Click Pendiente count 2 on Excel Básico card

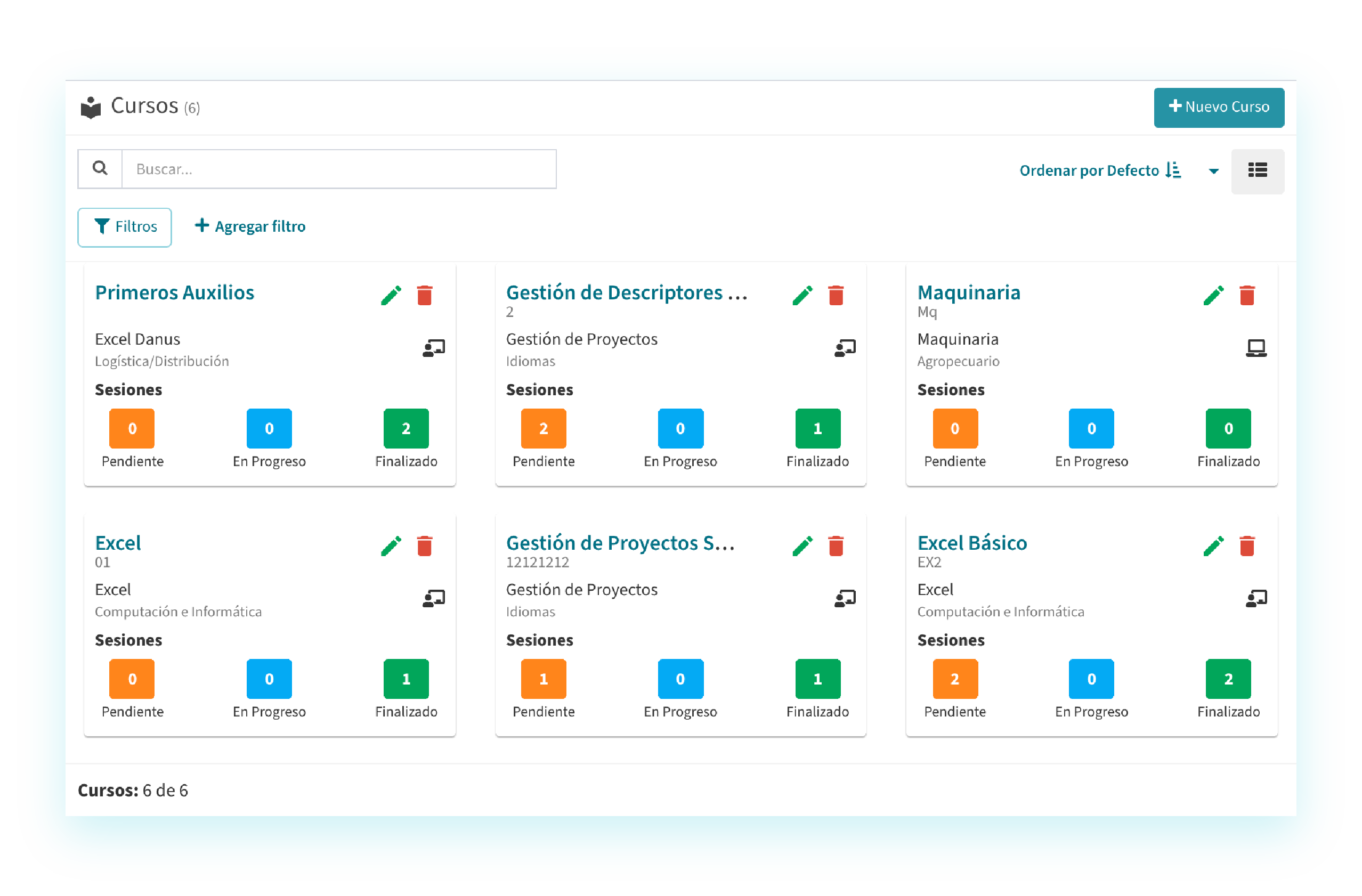pyautogui.click(x=954, y=679)
